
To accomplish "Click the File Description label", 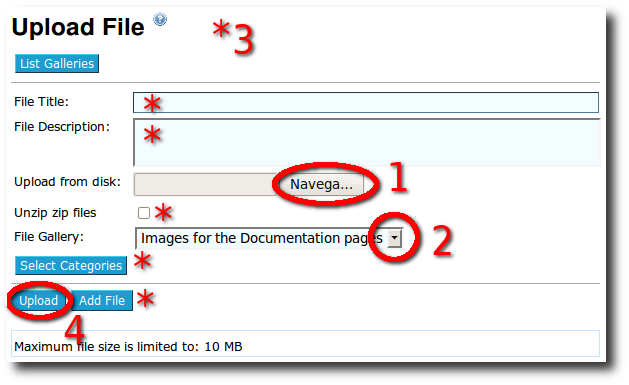I will (62, 127).
